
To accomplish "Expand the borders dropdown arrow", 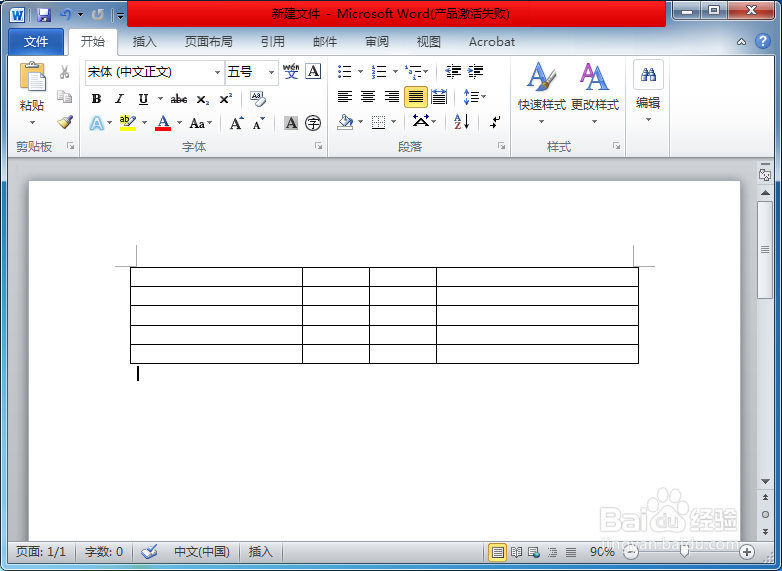I will pos(393,122).
